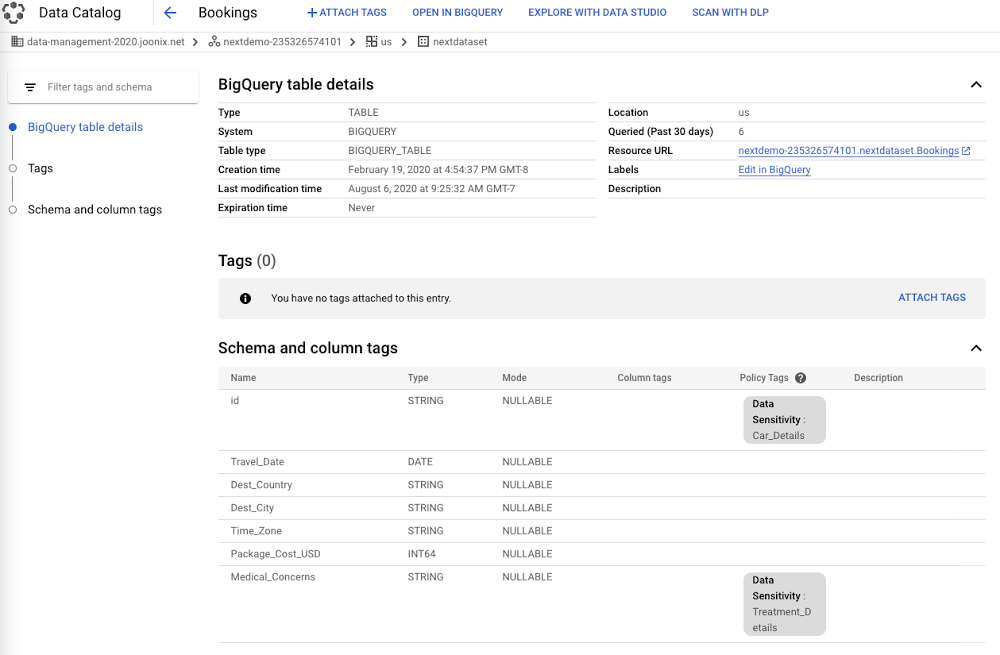
Task: Click the INT64 type of Package_Cost_USD
Action: click(x=422, y=554)
